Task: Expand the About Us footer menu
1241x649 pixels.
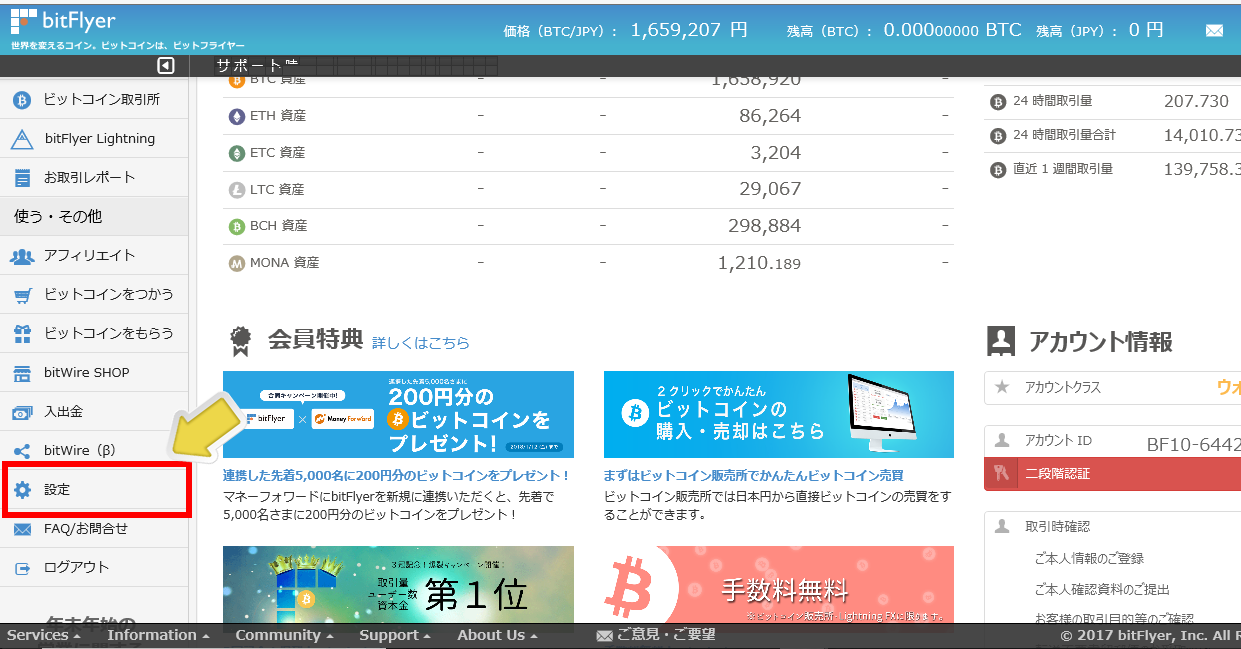Action: click(497, 635)
